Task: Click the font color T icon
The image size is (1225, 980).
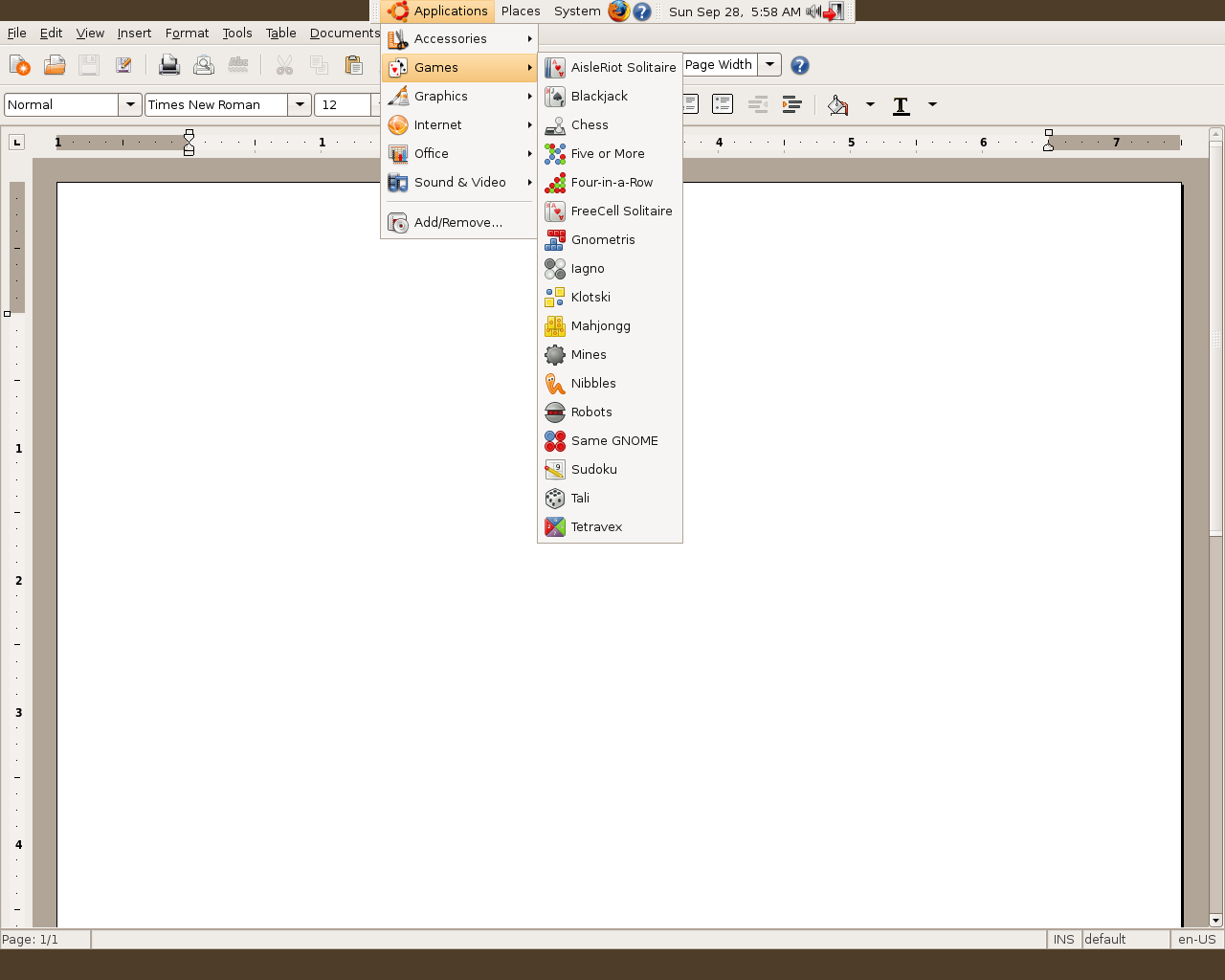Action: tap(901, 104)
